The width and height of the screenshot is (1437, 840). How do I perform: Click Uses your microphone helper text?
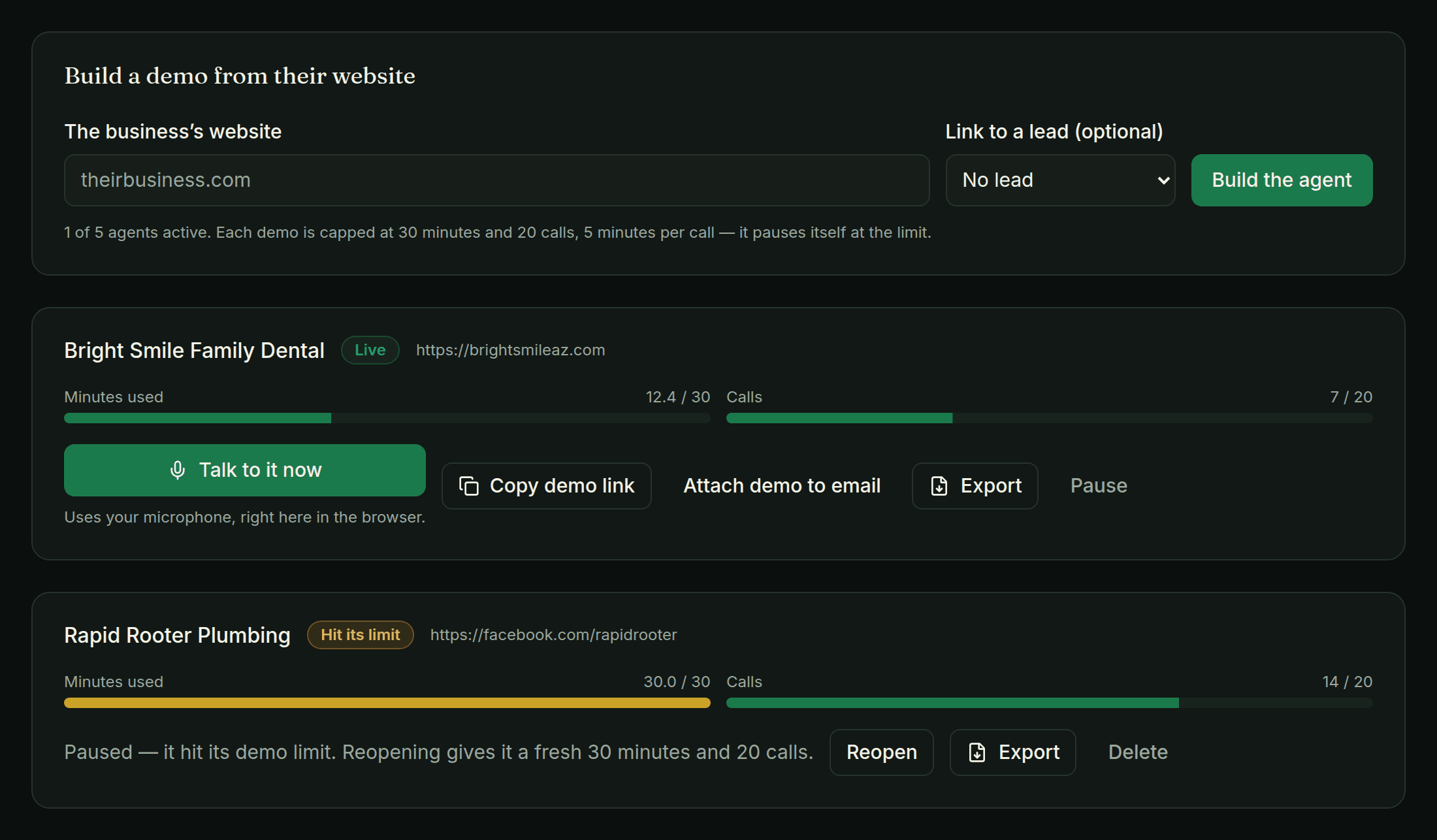coord(245,517)
